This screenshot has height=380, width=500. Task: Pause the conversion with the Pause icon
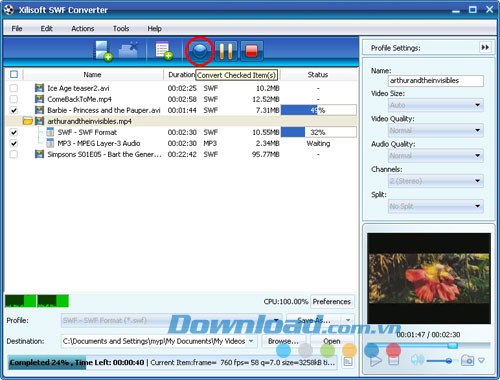click(x=226, y=51)
